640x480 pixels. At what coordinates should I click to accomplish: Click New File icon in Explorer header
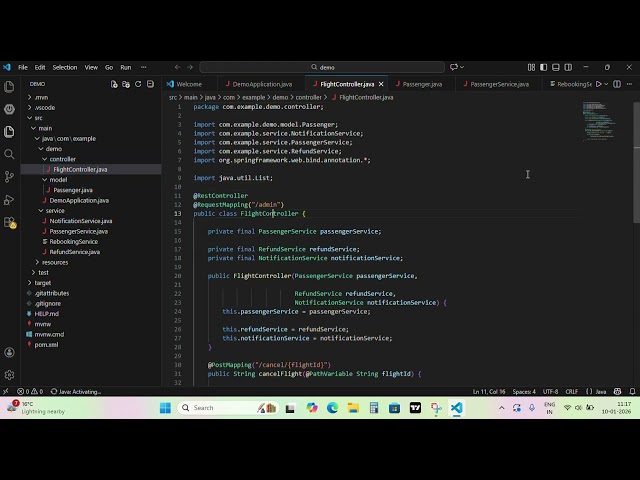tap(114, 84)
